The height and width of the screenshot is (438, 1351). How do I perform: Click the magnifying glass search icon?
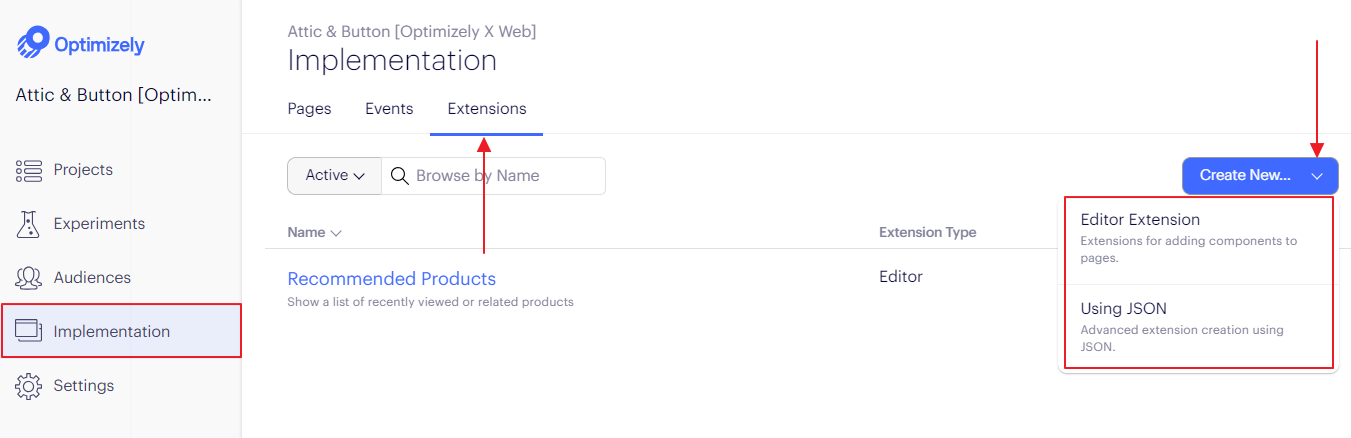click(399, 176)
